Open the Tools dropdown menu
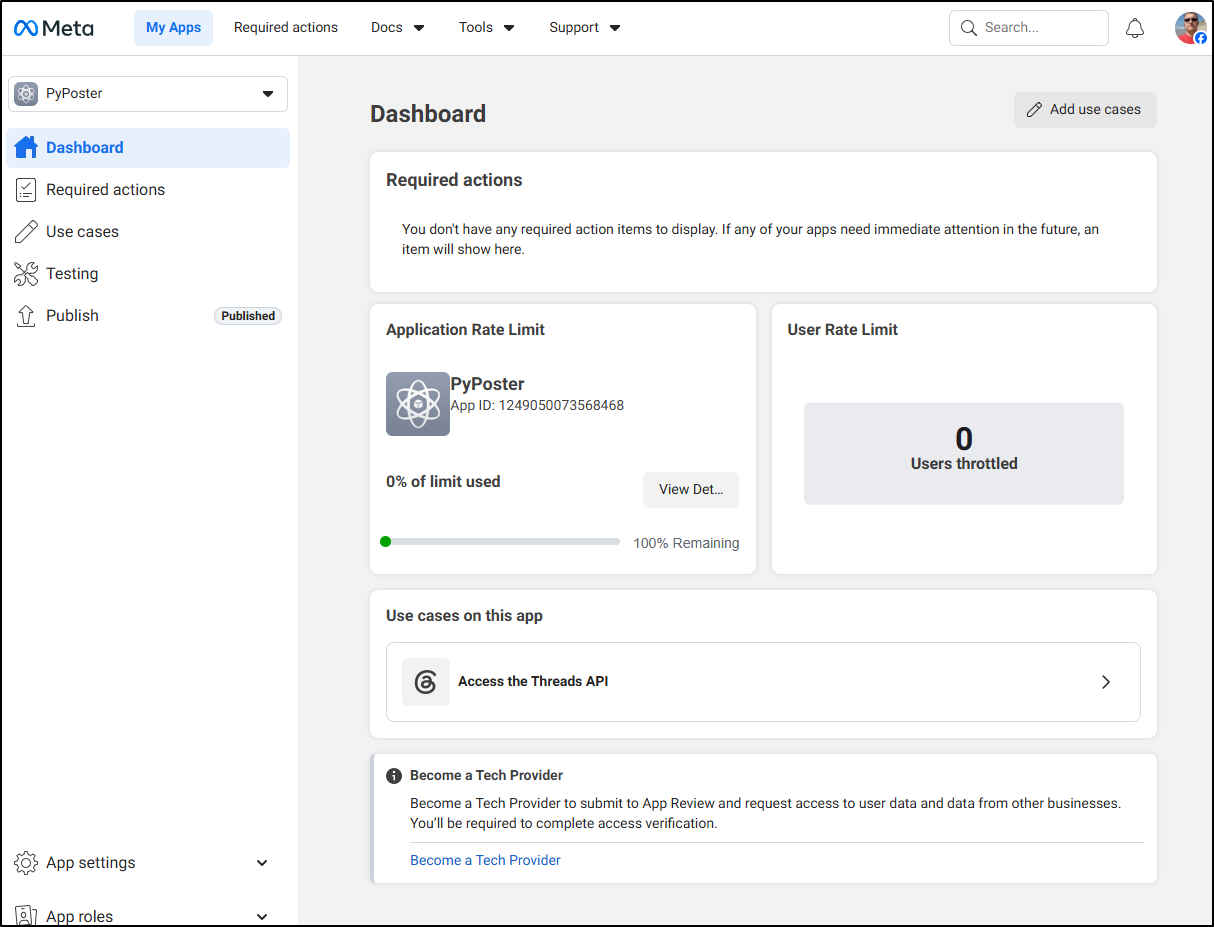The image size is (1214, 927). pos(487,28)
